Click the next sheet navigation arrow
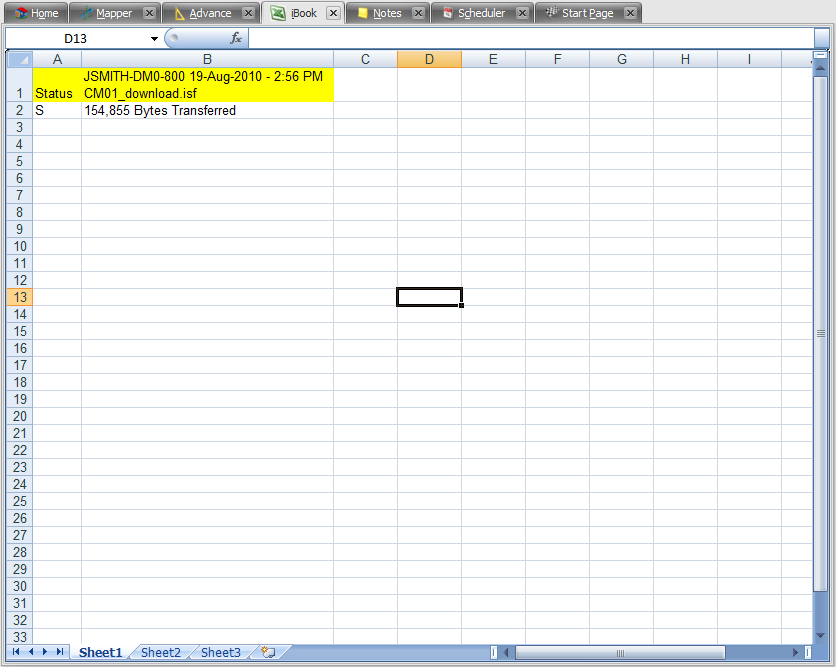 coord(46,652)
